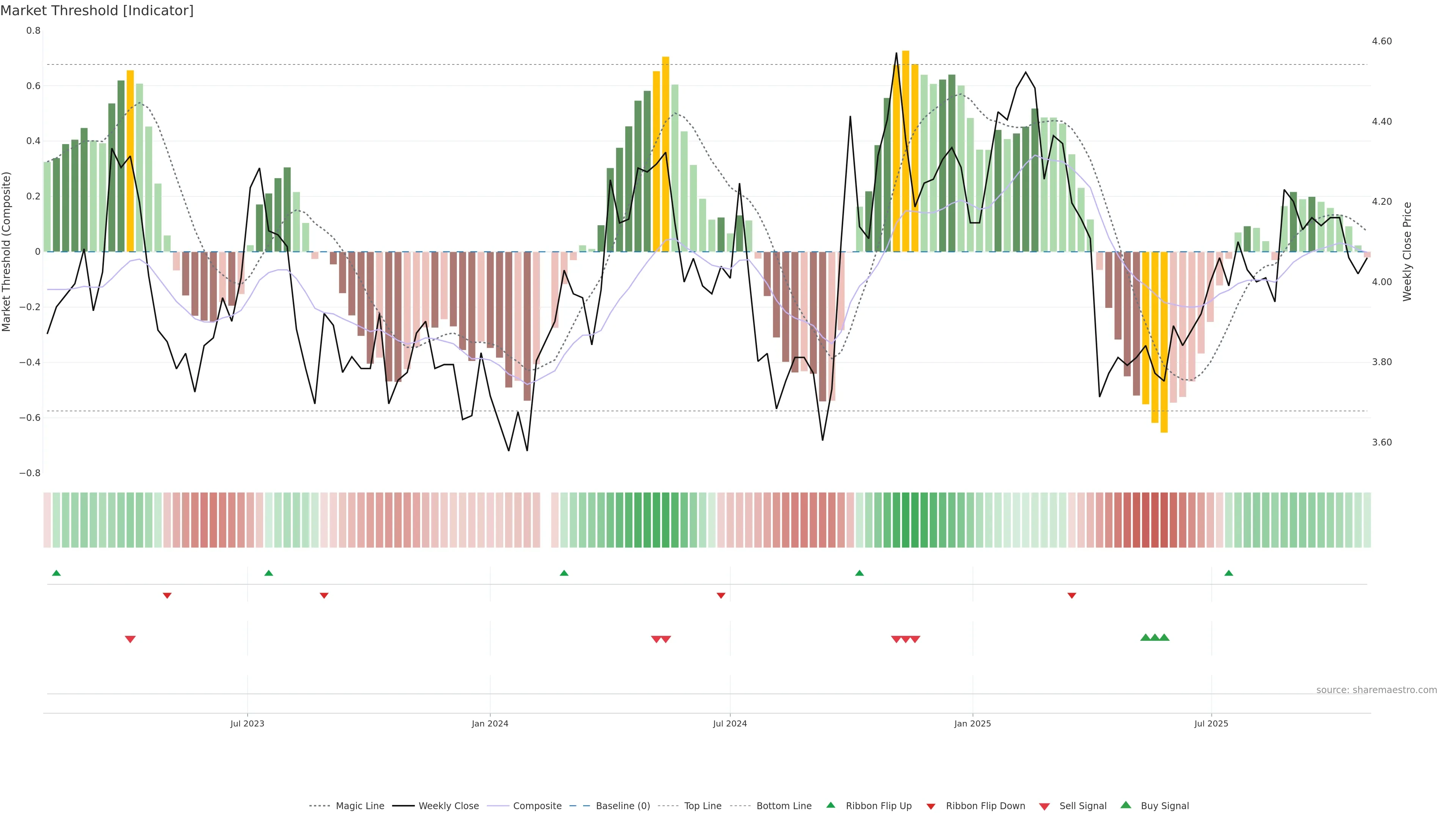This screenshot has height=819, width=1456.
Task: Click the first green flip-up marker in 2023
Action: tap(56, 573)
